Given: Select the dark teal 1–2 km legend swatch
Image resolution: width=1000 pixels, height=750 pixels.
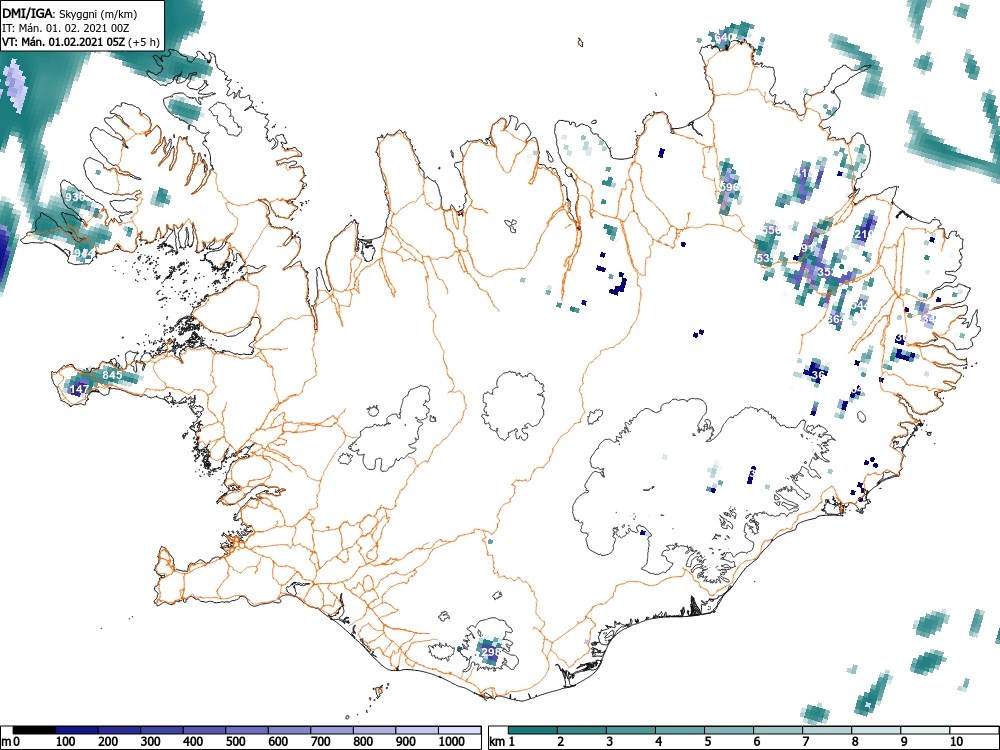Looking at the screenshot, I should click(x=533, y=730).
